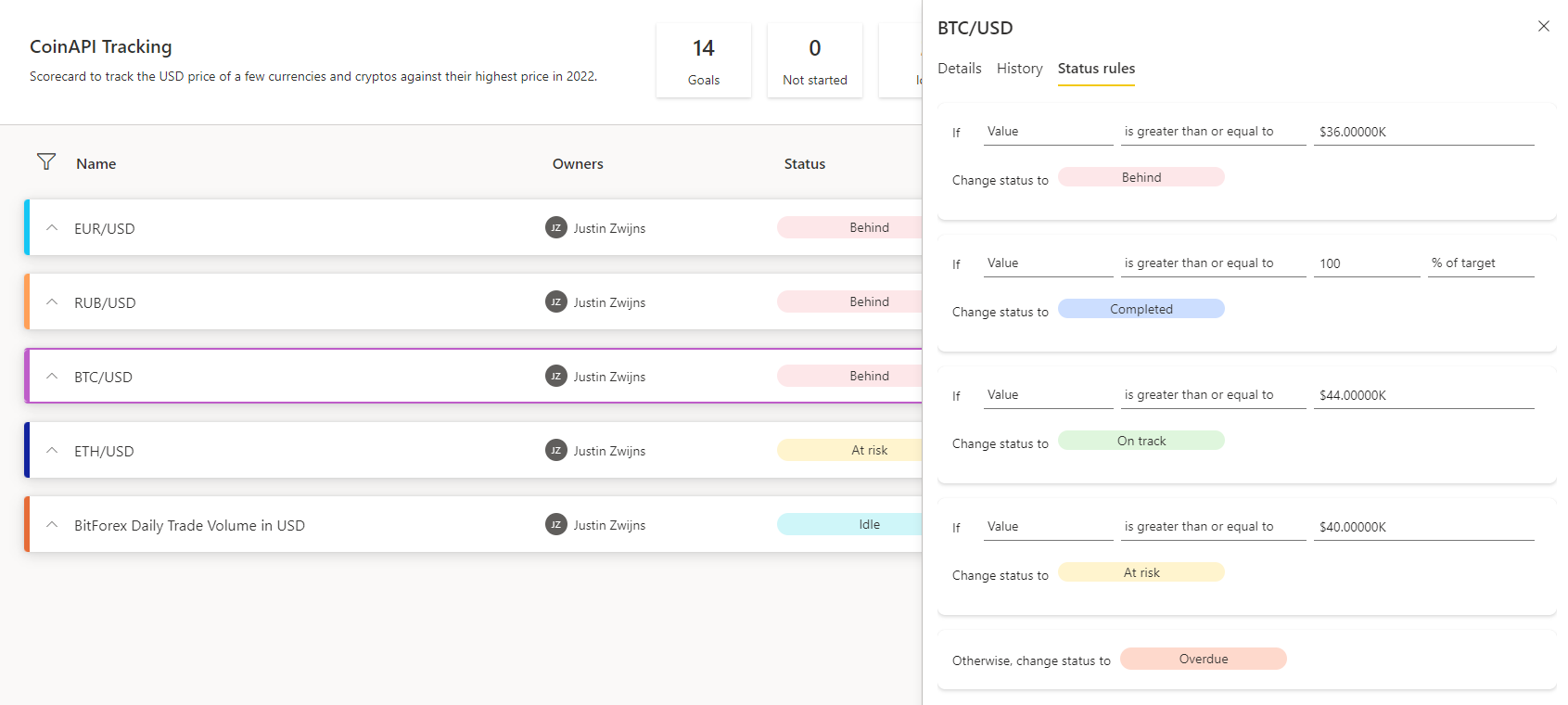Open the Completed status selector
This screenshot has height=705, width=1568.
pos(1141,309)
